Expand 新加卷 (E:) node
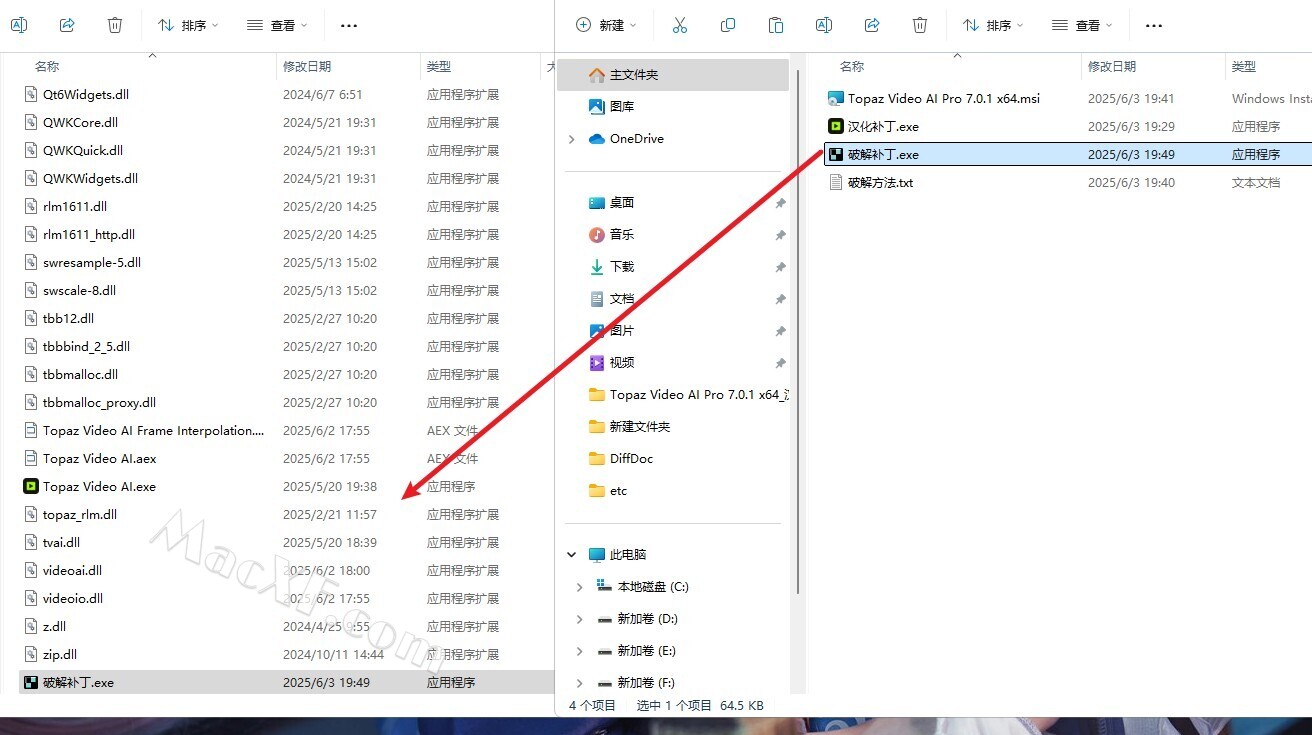The height and width of the screenshot is (735, 1312). pyautogui.click(x=579, y=651)
